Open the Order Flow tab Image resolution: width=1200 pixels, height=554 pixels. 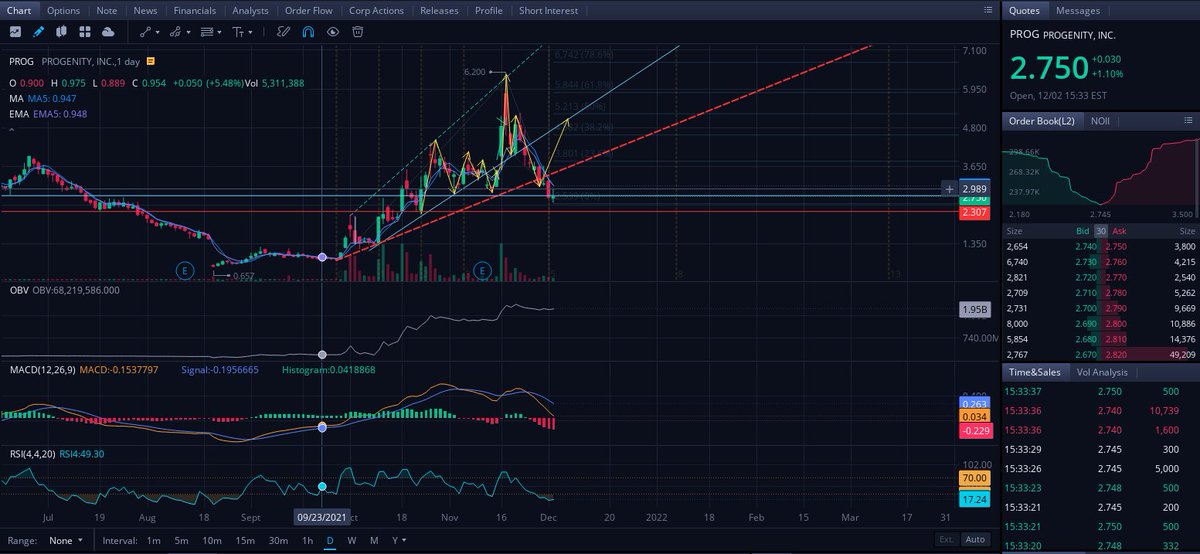309,10
